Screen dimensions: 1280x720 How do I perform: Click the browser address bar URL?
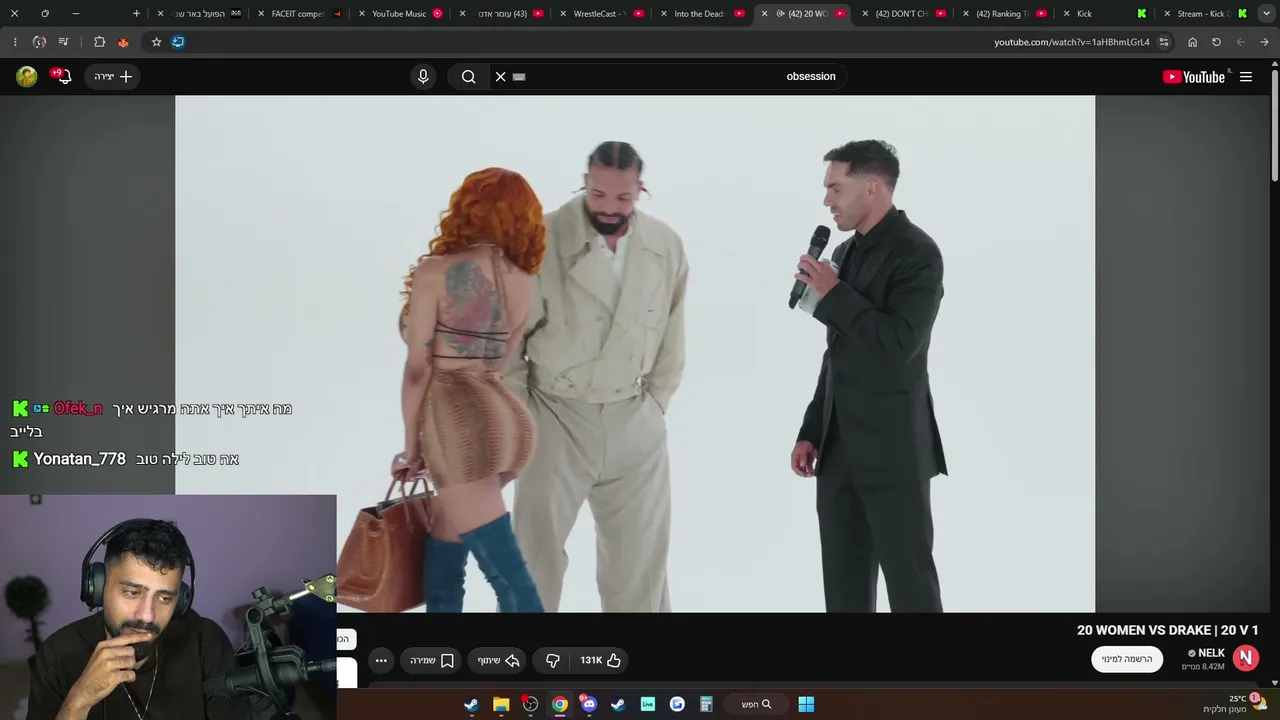1071,42
